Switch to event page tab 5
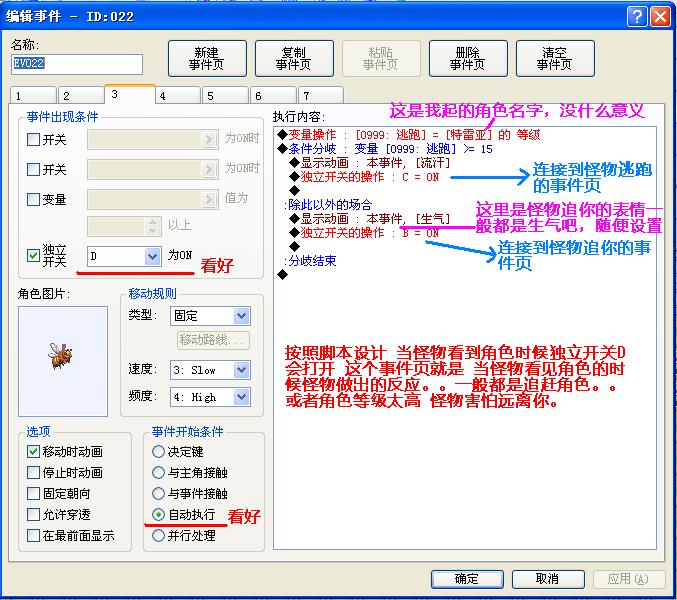677x600 pixels. (x=225, y=95)
